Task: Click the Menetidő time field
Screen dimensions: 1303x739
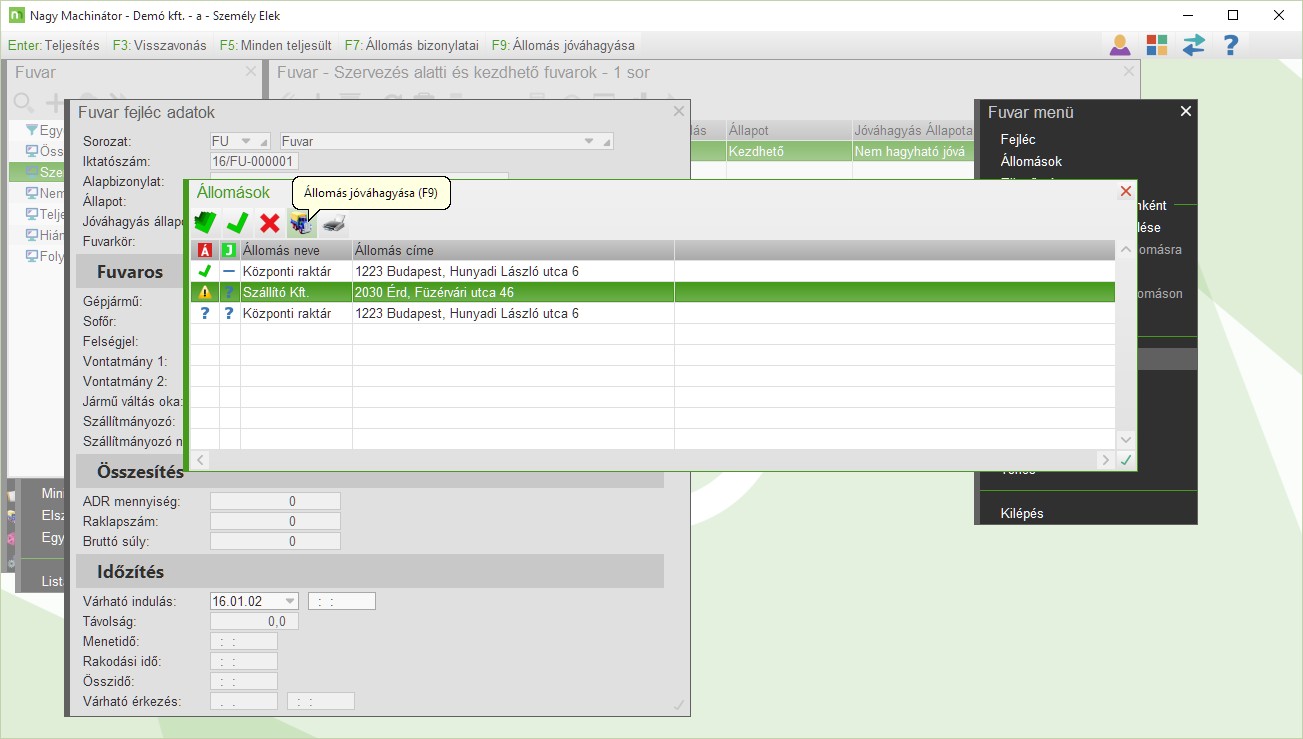Action: tap(244, 641)
